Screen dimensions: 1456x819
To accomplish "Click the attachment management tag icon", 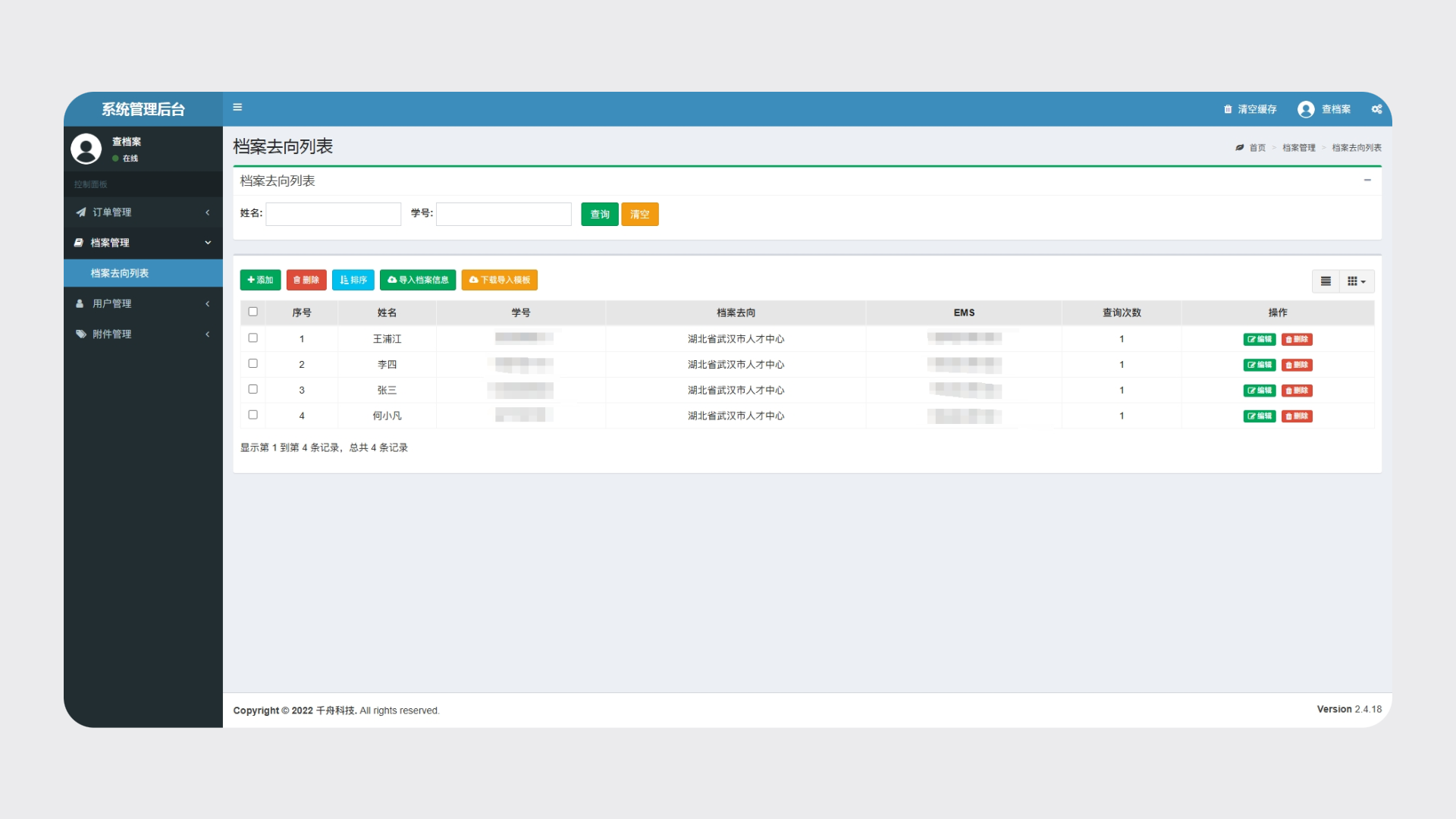I will click(x=81, y=334).
